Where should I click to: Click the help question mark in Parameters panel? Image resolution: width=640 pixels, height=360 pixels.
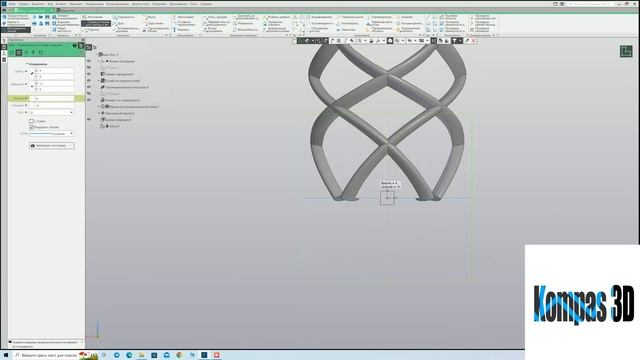pos(75,45)
